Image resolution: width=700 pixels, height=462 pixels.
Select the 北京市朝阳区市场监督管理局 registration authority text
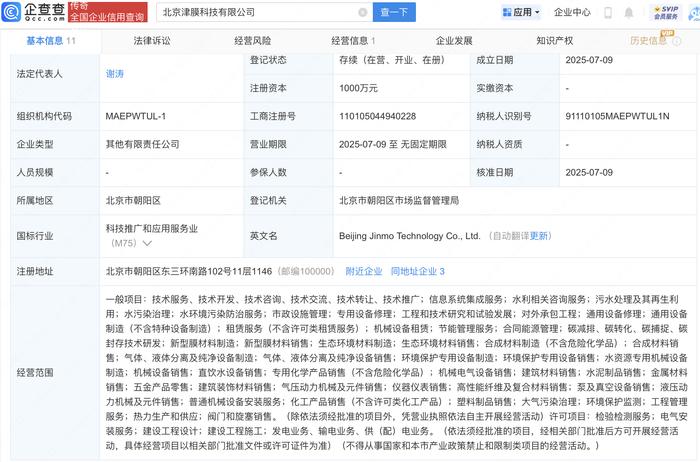tap(399, 201)
